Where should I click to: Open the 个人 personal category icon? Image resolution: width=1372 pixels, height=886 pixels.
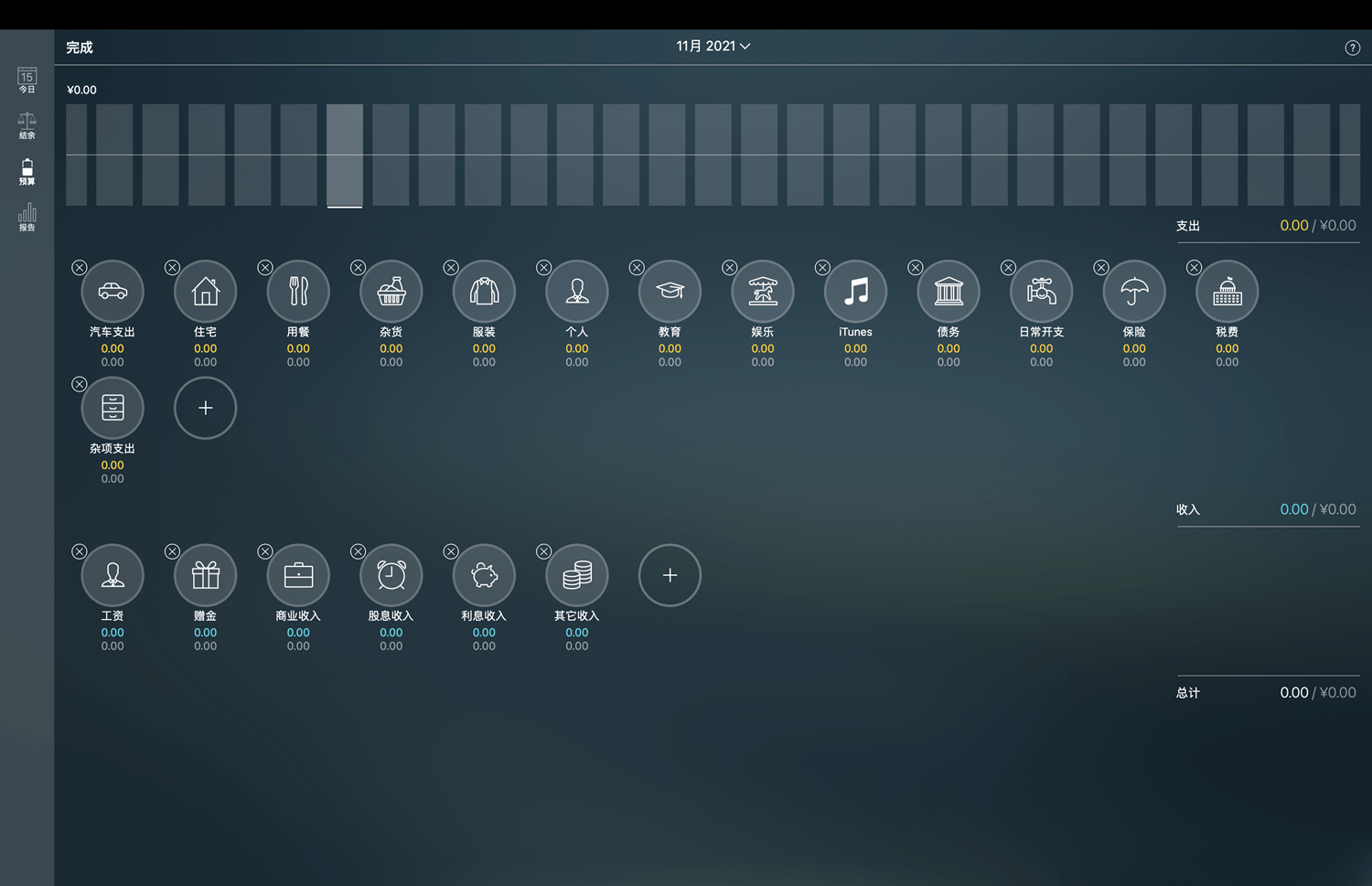[x=577, y=292]
